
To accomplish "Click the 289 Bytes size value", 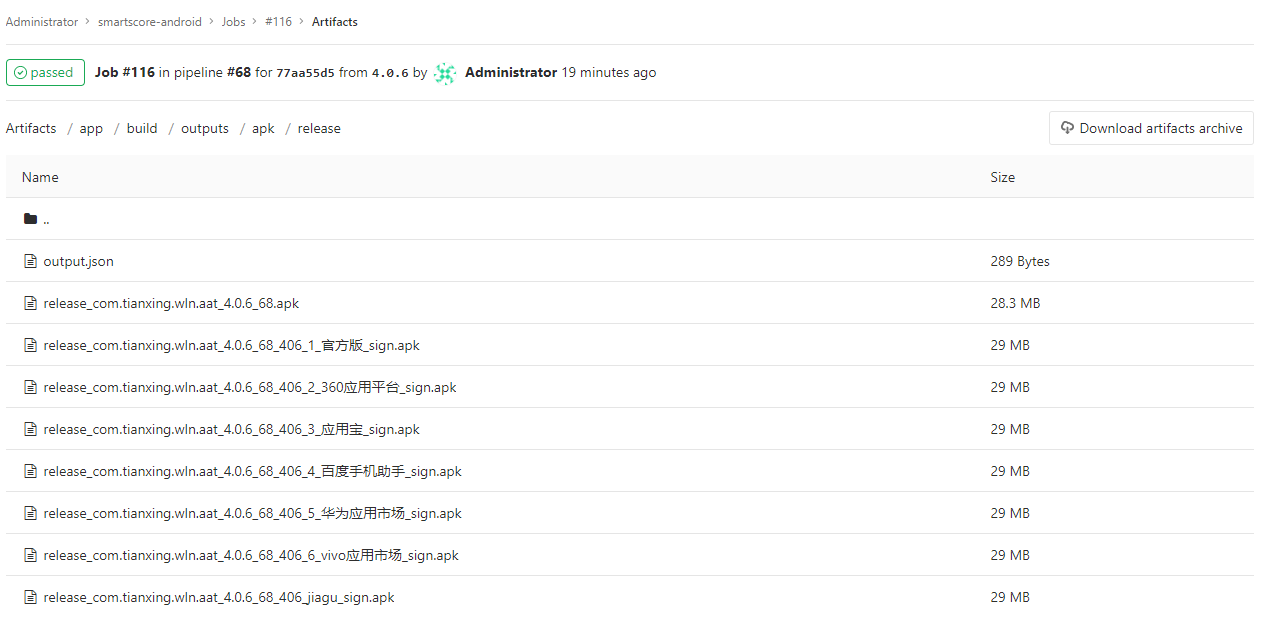I will click(1020, 261).
